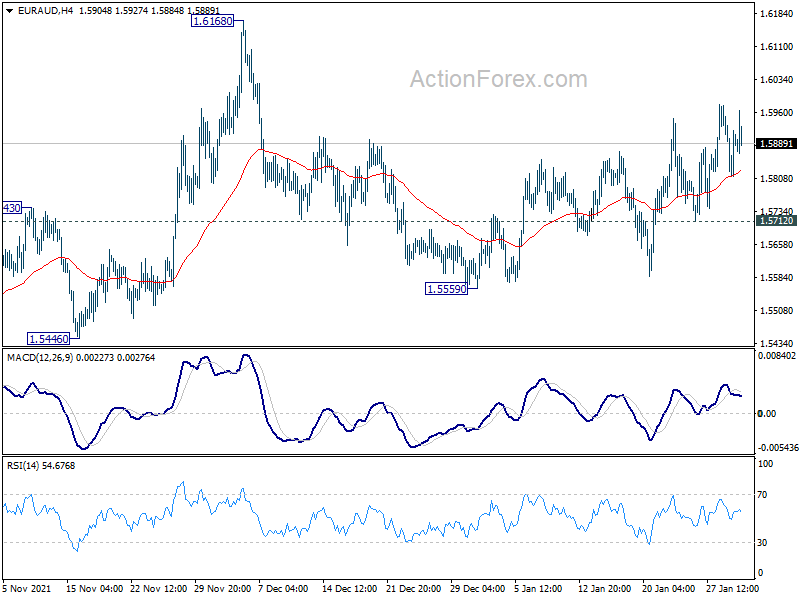This screenshot has width=800, height=600.
Task: Select the current price tag 1.58891
Action: click(x=776, y=143)
